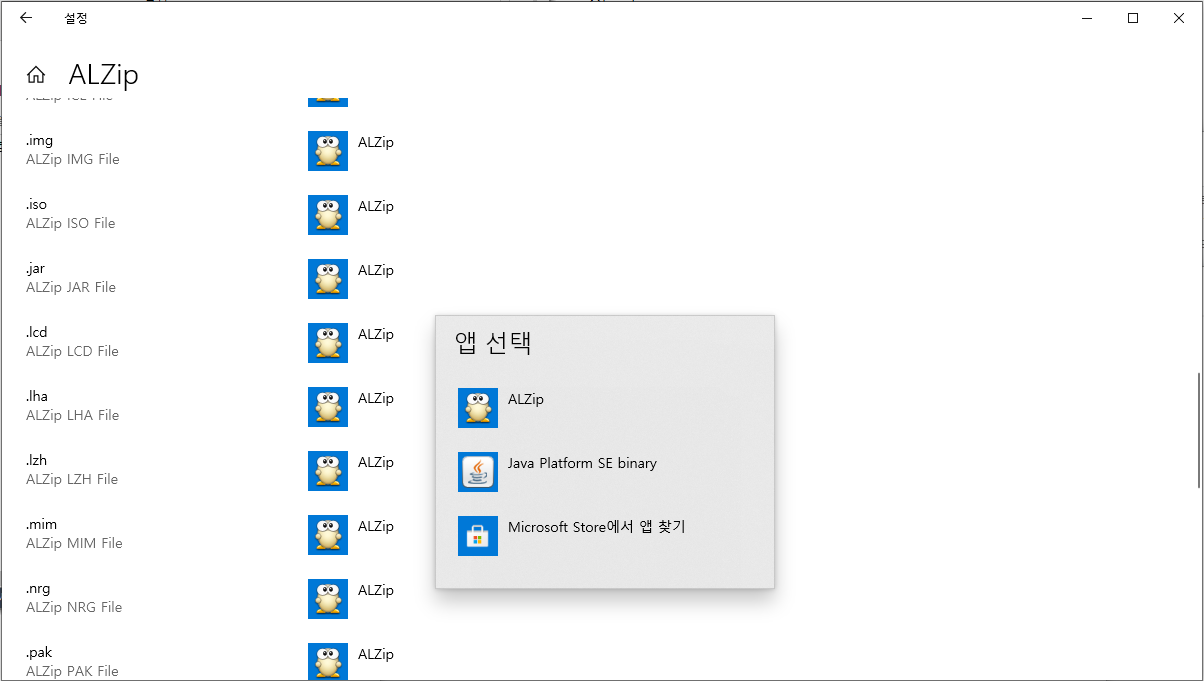Click ALZip icon for .iso row

(328, 215)
